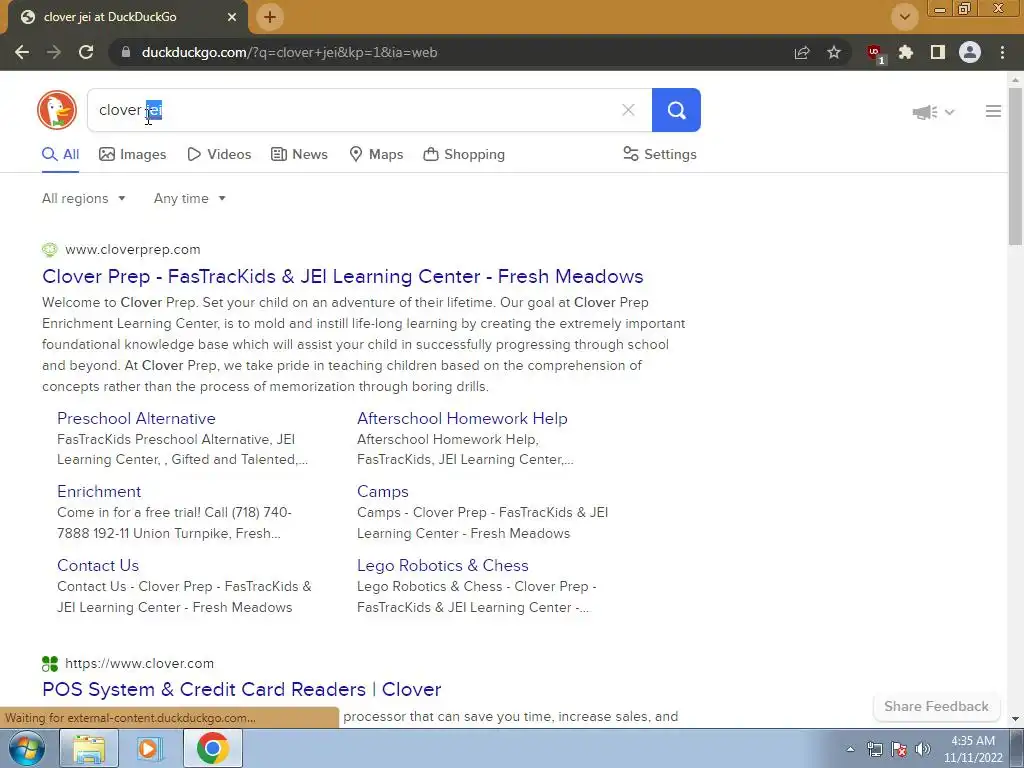Click the DuckDuckGo duck logo
Image resolution: width=1024 pixels, height=768 pixels.
(57, 110)
